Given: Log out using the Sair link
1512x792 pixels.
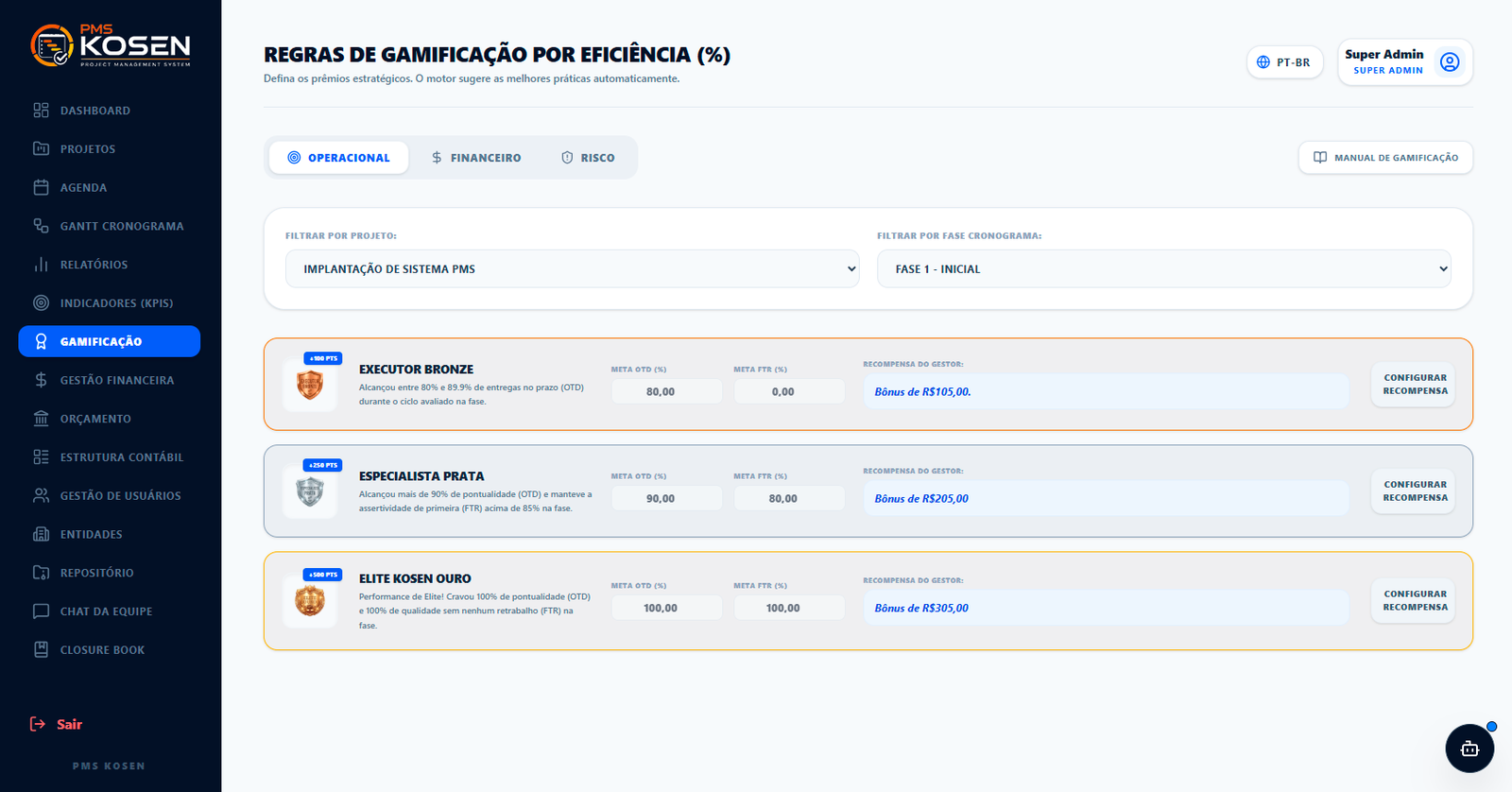Looking at the screenshot, I should tap(56, 724).
